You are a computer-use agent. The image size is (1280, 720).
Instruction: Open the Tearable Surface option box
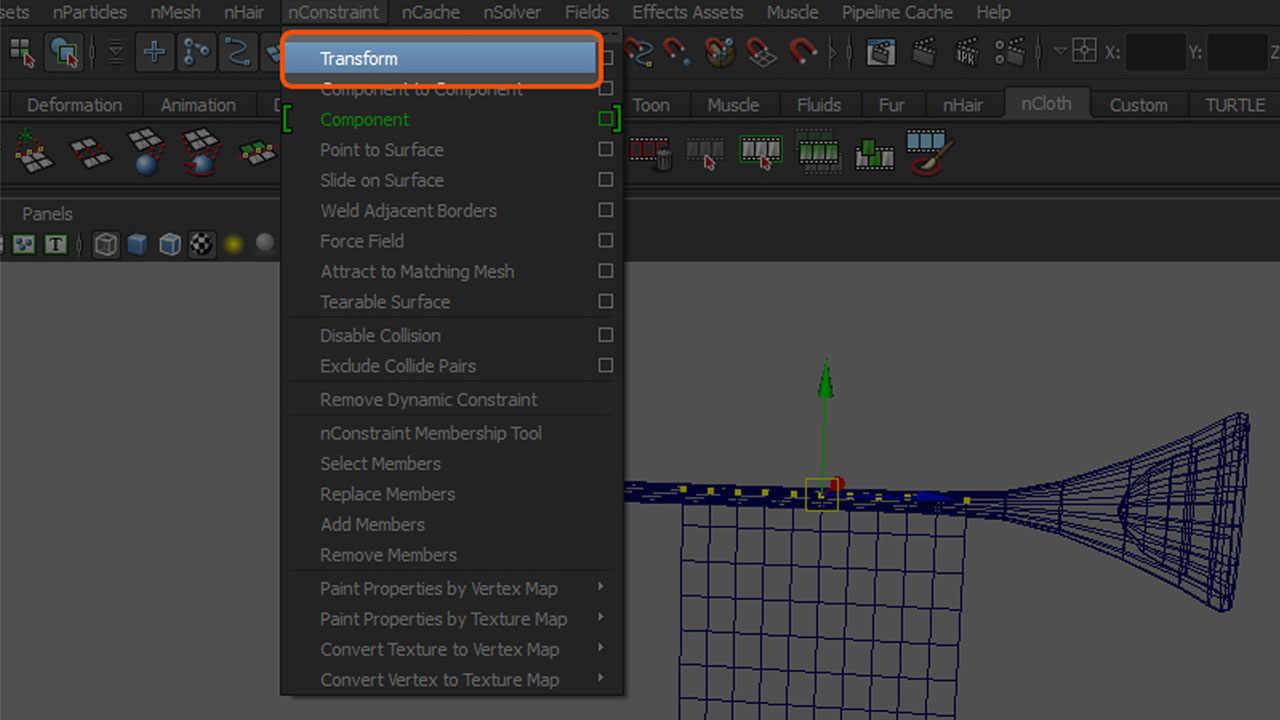(605, 302)
